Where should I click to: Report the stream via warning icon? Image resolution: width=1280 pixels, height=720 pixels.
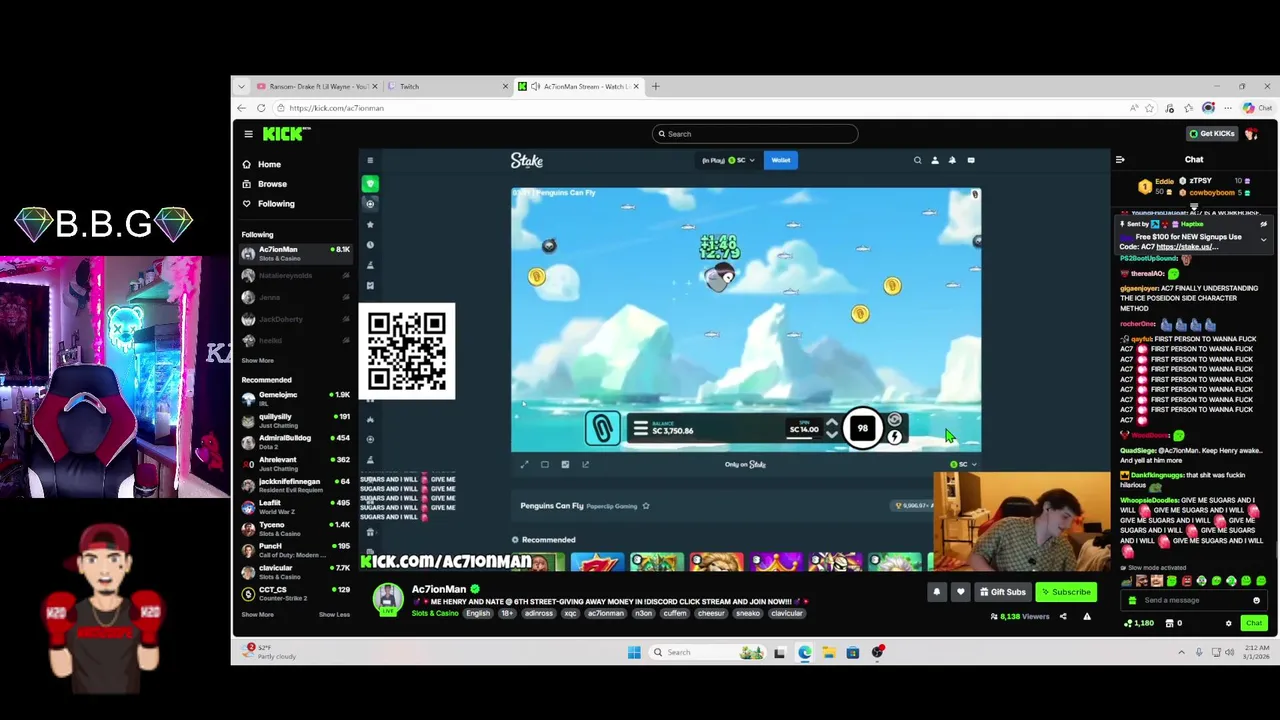[1087, 617]
